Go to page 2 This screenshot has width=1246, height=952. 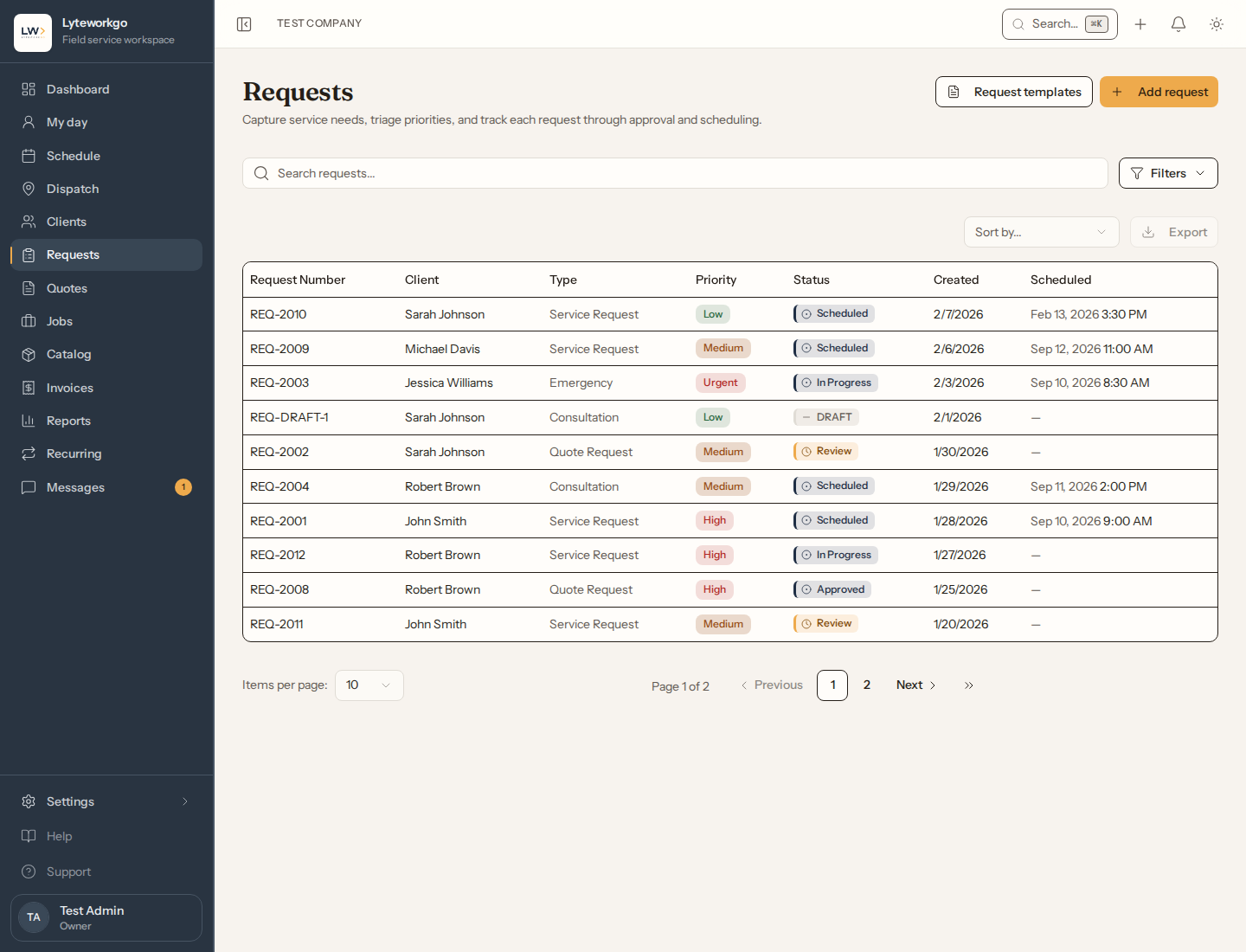[x=867, y=685]
